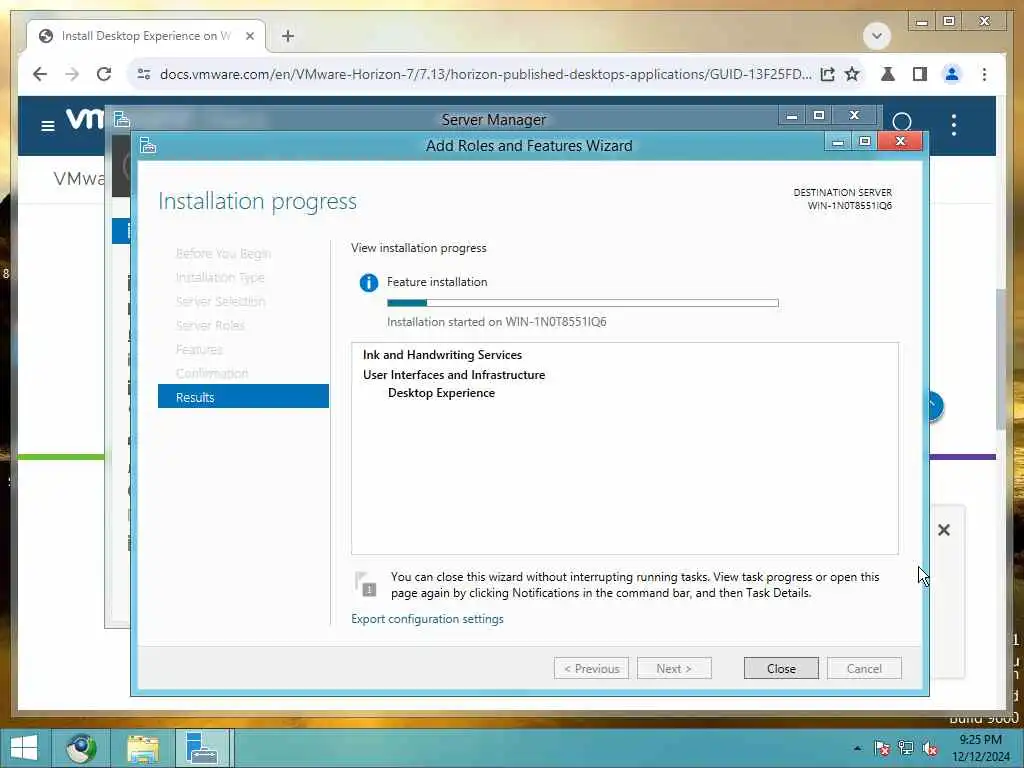Viewport: 1024px width, 768px height.
Task: Open site information icon in address bar
Action: (x=144, y=74)
